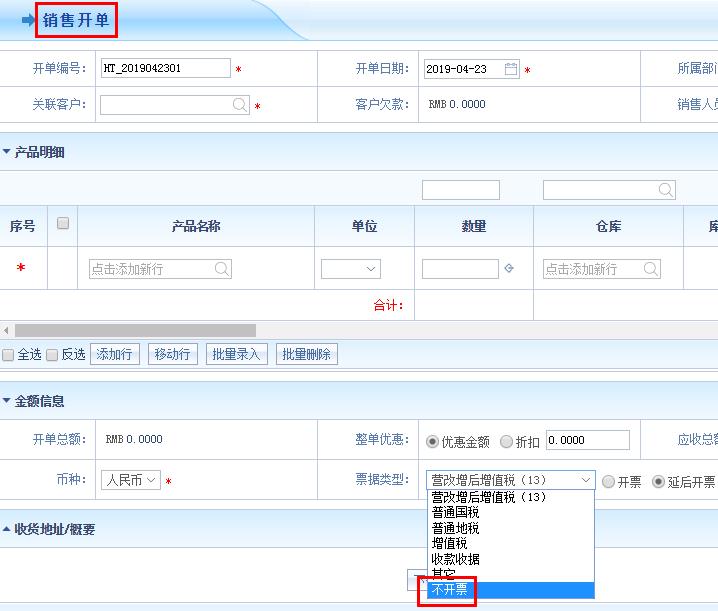Select 营改增后增值税（13）from the list
This screenshot has width=718, height=611.
tap(511, 497)
